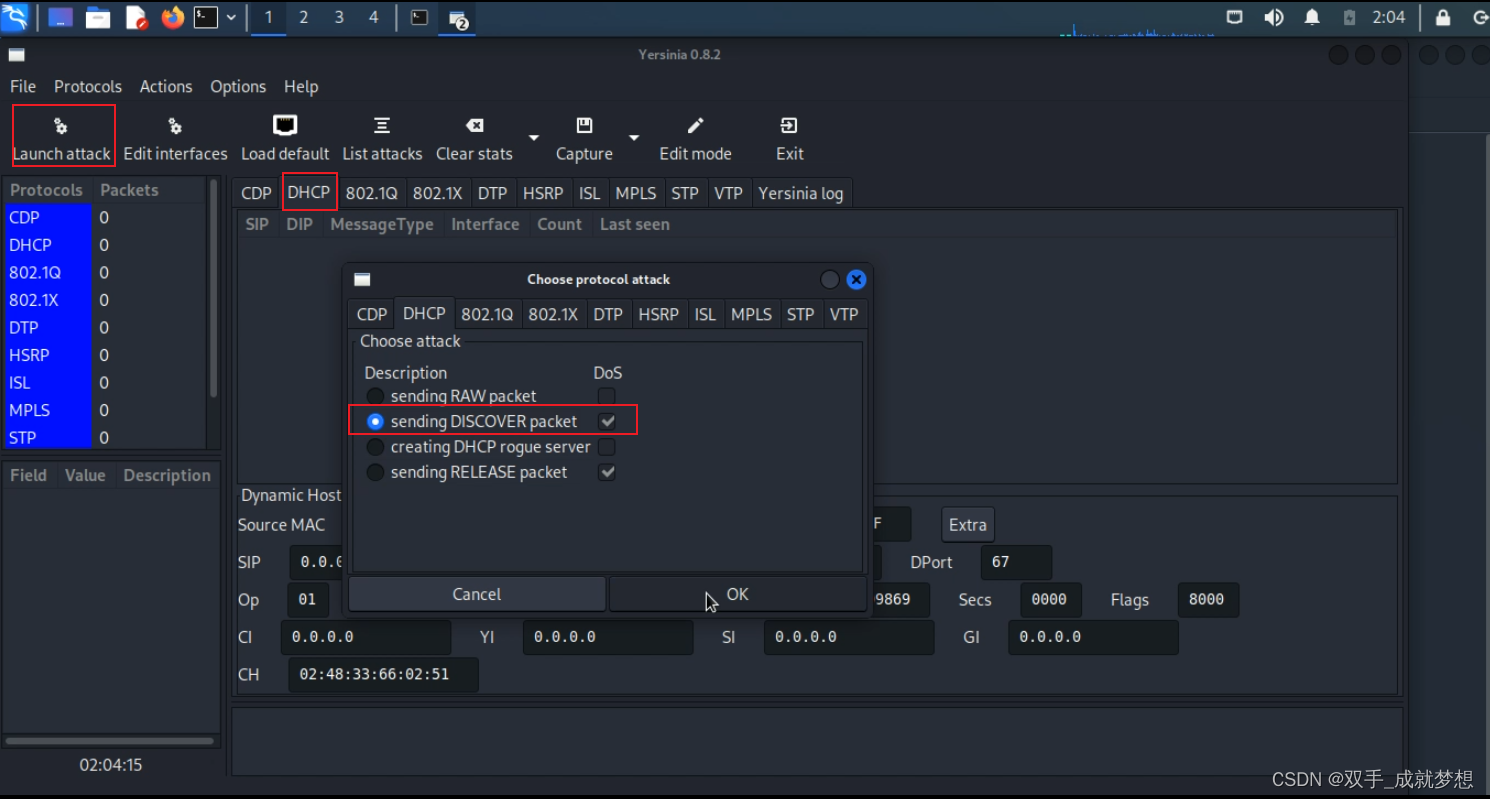Select the STP tab in the attack dialog
The width and height of the screenshot is (1490, 799).
(x=800, y=314)
